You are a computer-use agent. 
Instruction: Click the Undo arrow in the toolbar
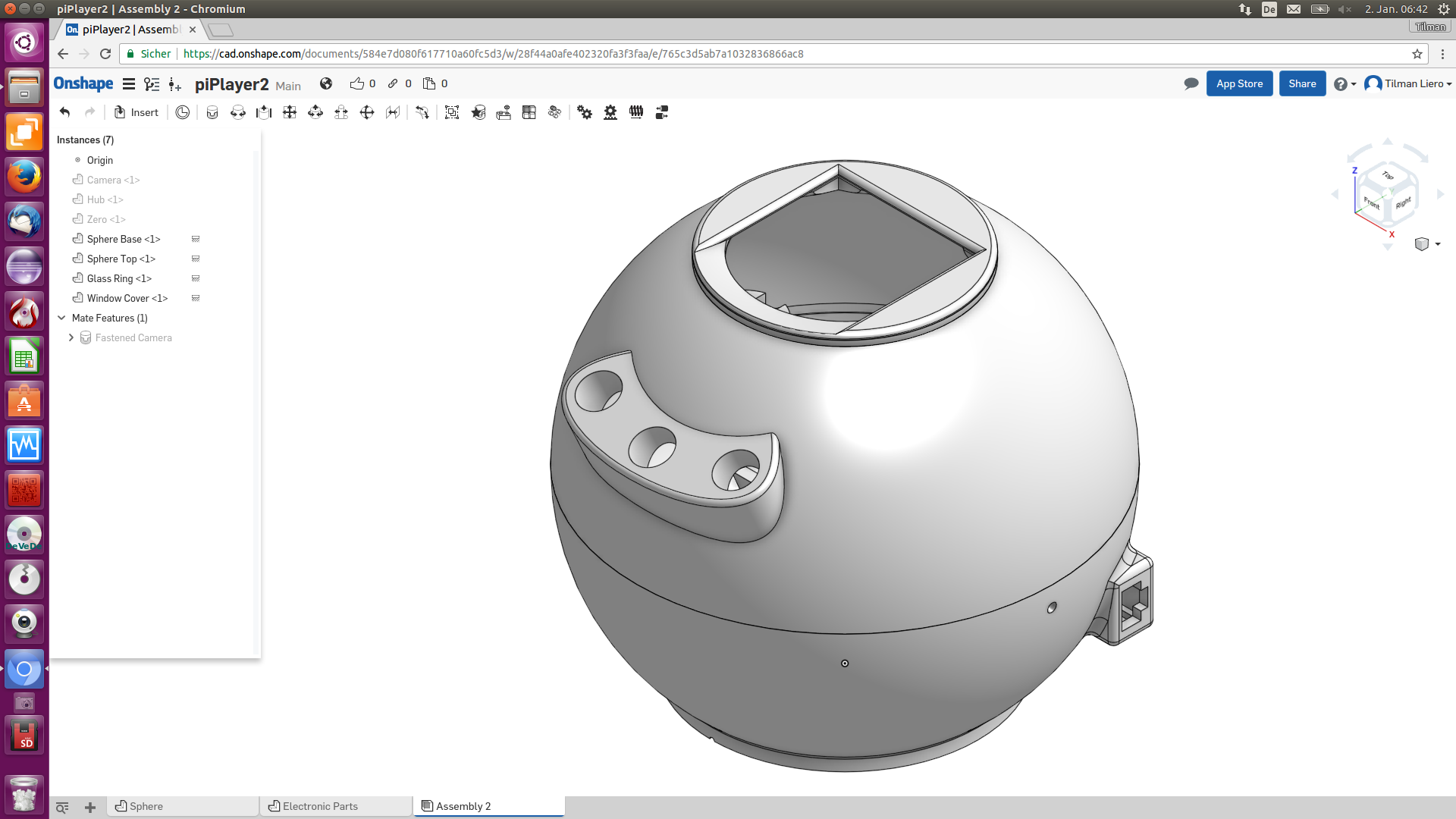pos(65,112)
